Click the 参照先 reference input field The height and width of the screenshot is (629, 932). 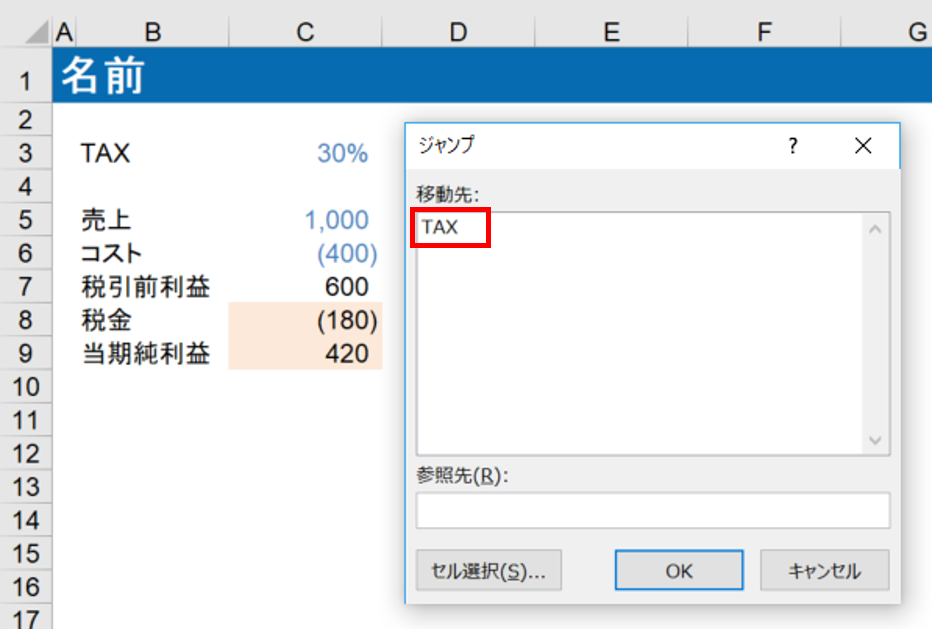click(x=652, y=510)
